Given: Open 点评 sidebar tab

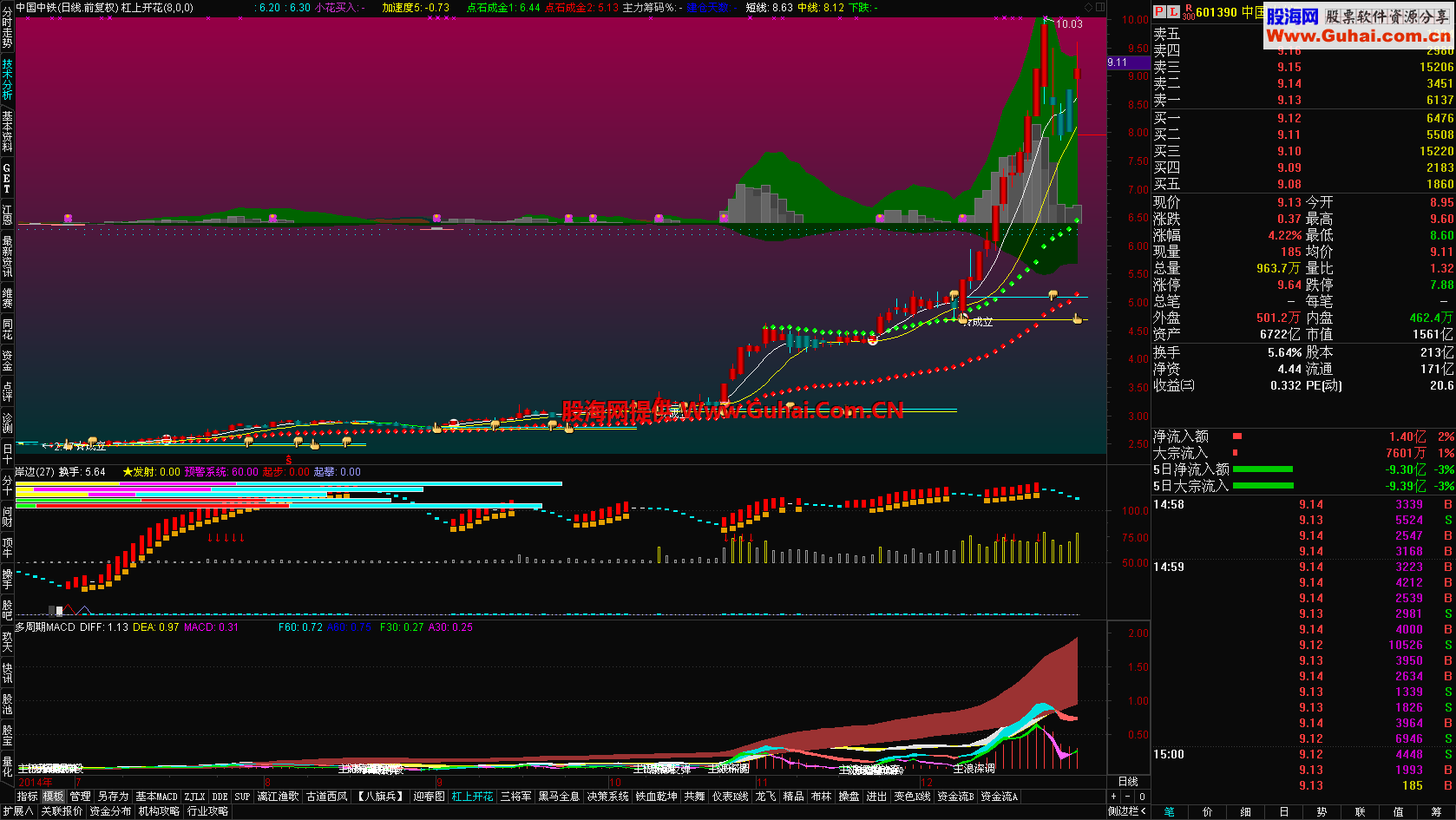Looking at the screenshot, I should 7,390.
